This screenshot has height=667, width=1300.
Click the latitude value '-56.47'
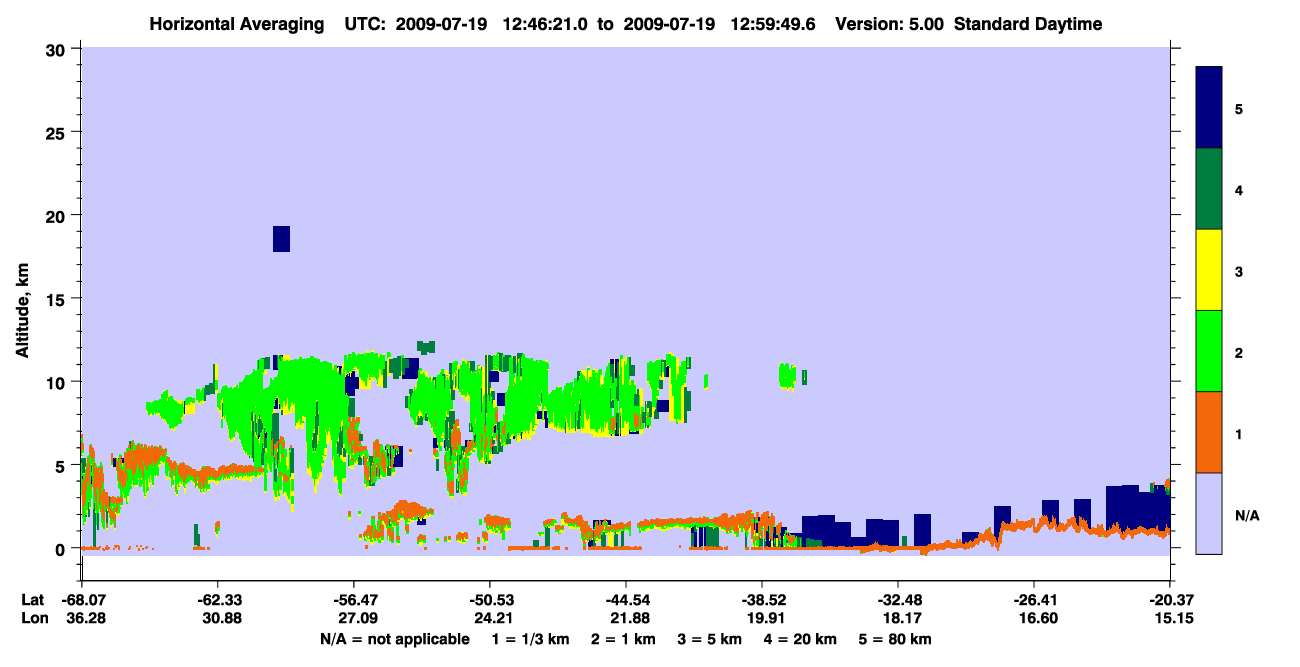click(x=354, y=600)
